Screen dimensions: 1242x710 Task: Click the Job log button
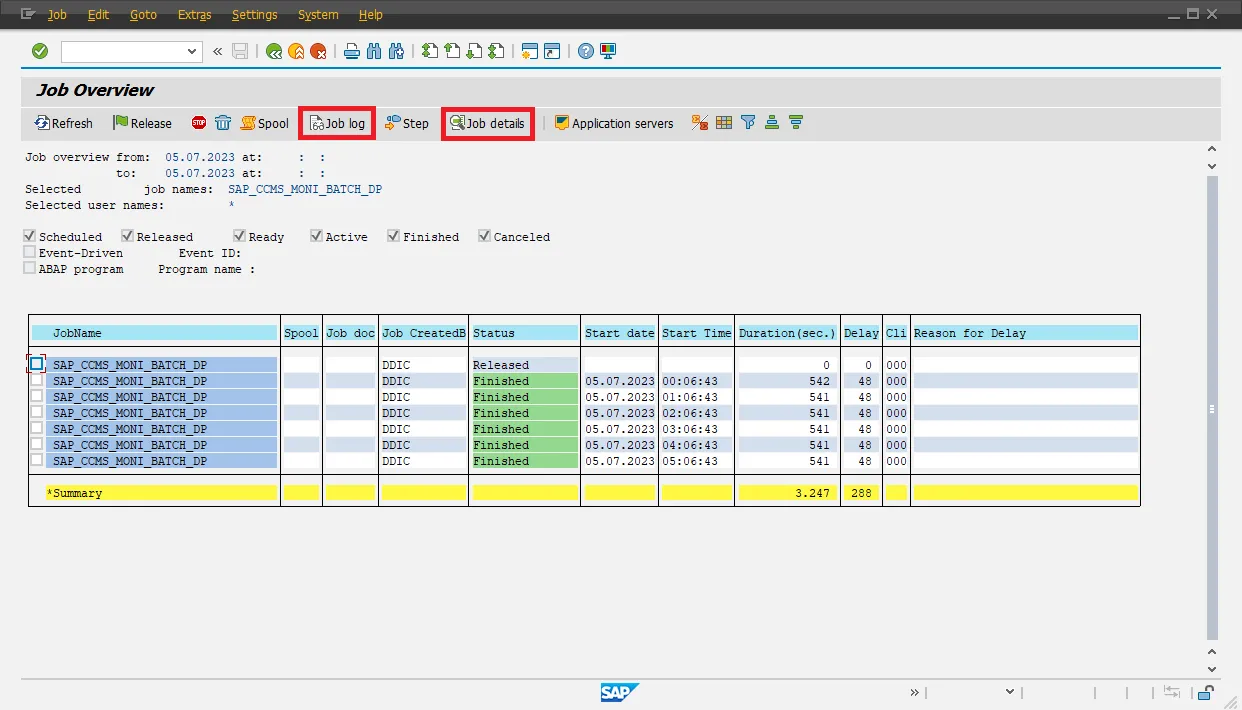click(337, 123)
